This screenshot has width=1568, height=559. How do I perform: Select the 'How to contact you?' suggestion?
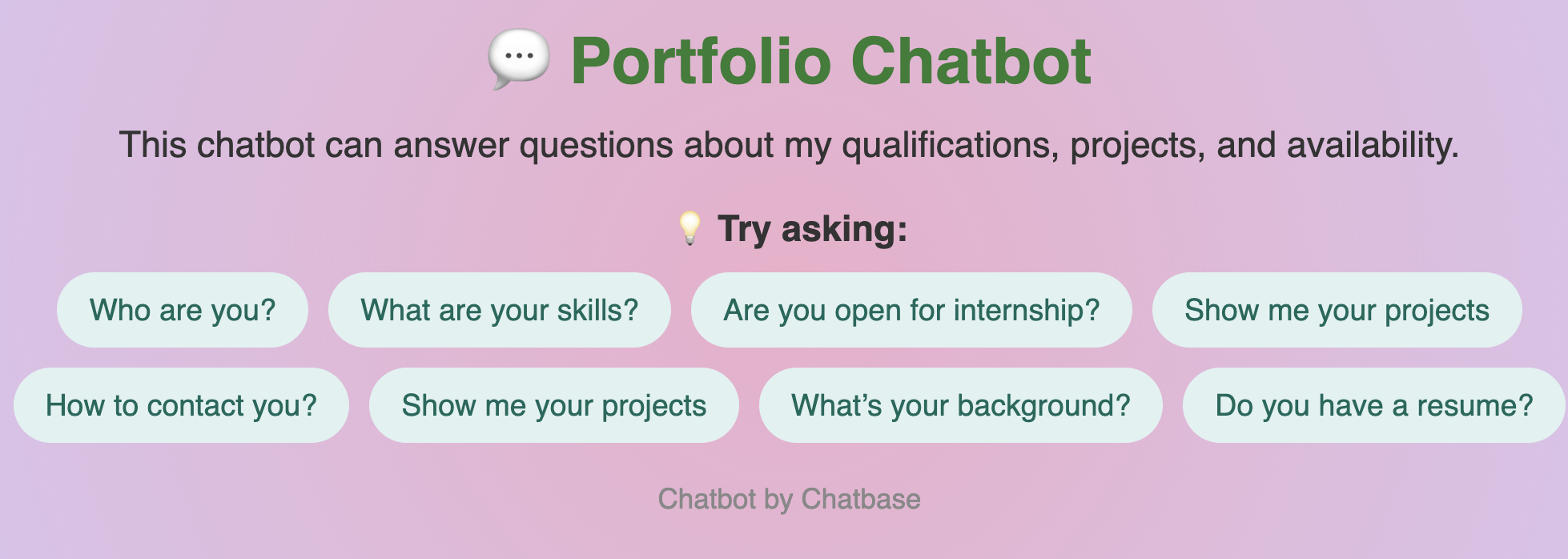[x=182, y=405]
